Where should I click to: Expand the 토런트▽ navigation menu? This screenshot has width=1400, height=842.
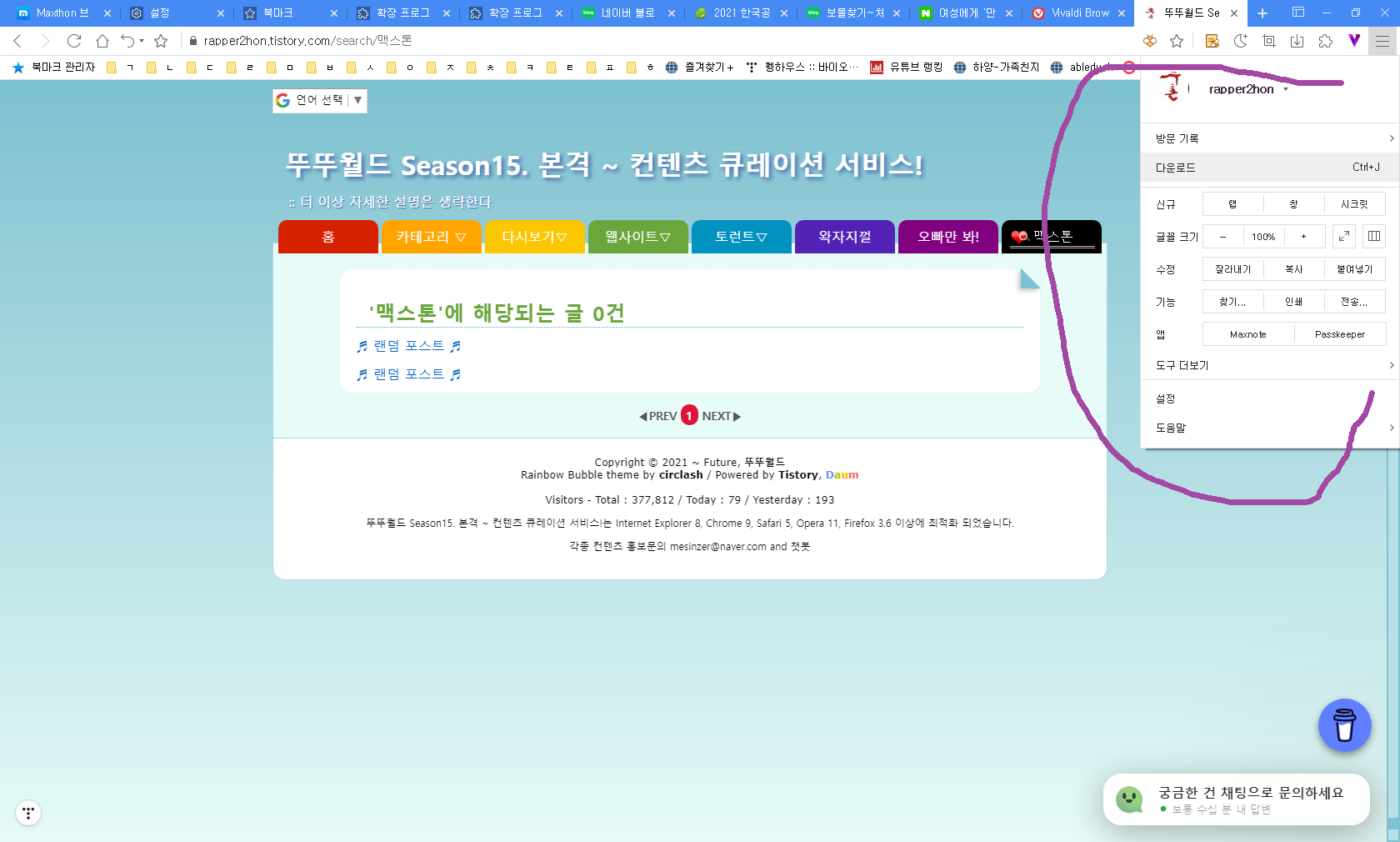[x=742, y=237]
